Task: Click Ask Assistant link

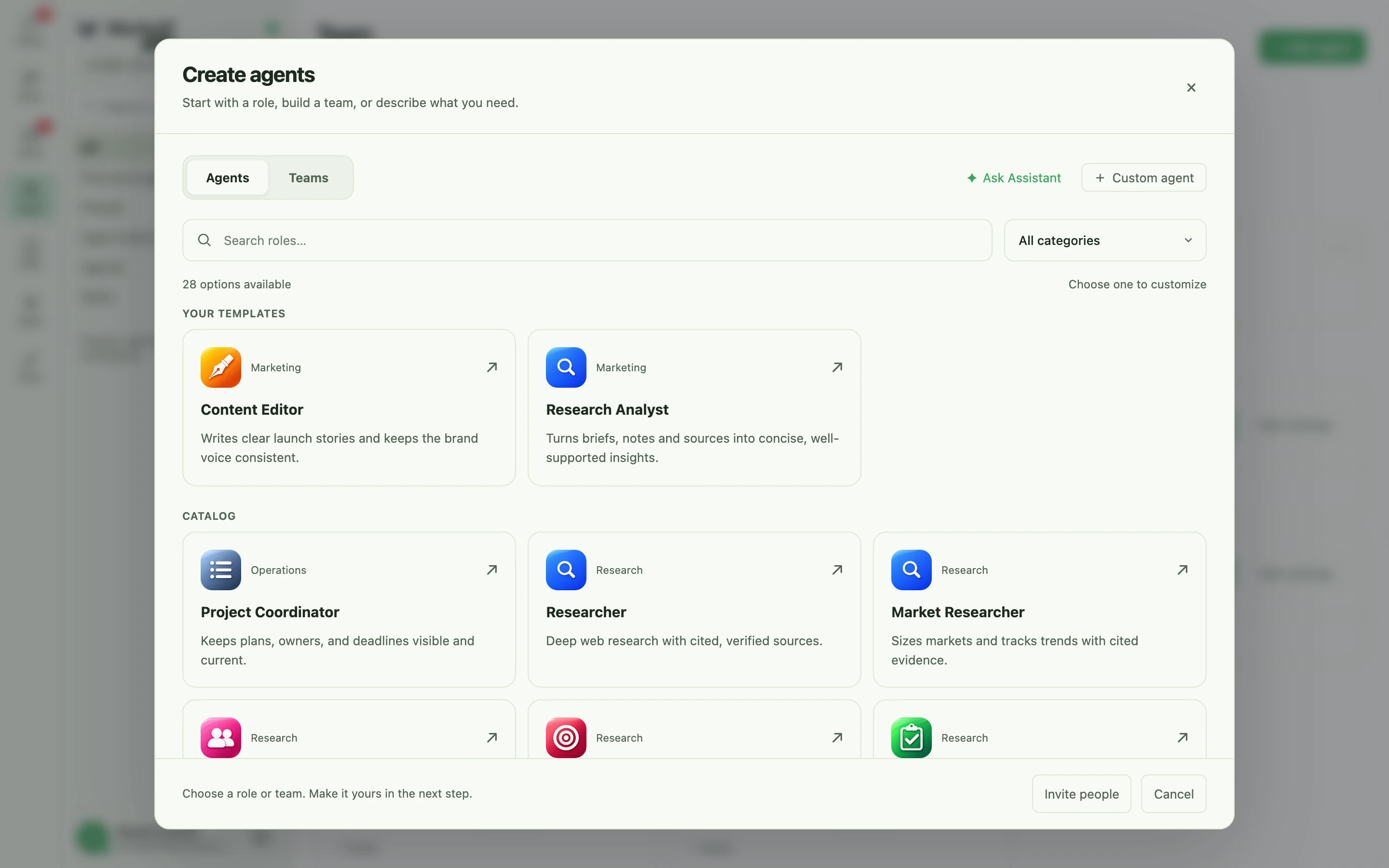Action: [x=1014, y=178]
